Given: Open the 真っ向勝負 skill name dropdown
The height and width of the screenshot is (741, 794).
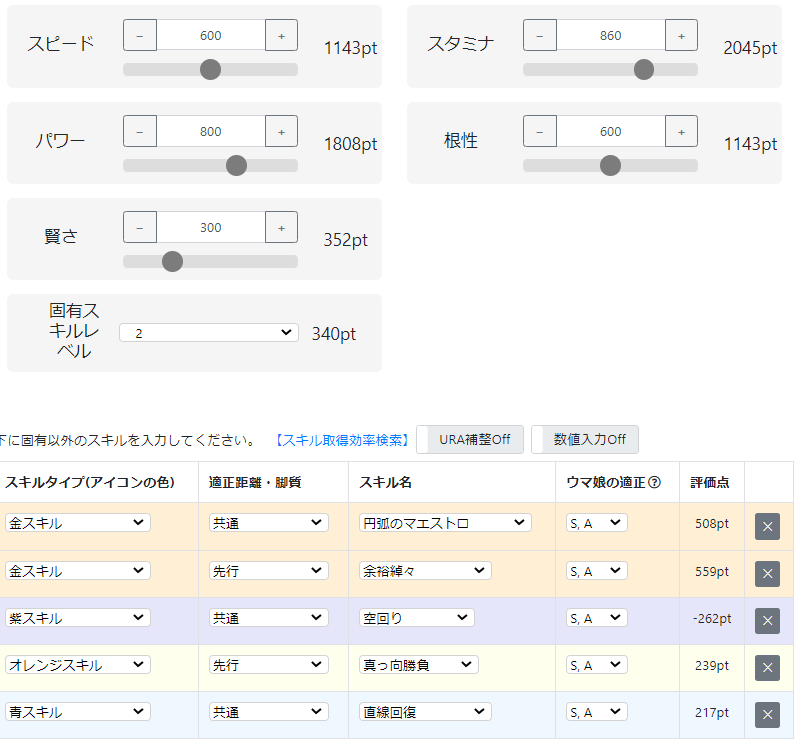Looking at the screenshot, I should pos(419,665).
